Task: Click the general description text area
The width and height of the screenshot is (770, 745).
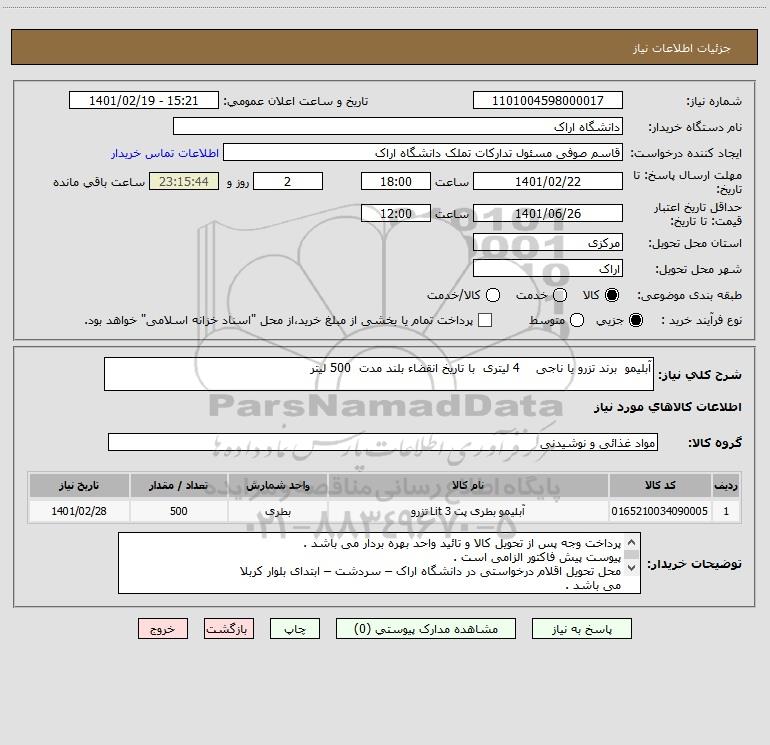Action: pyautogui.click(x=379, y=374)
